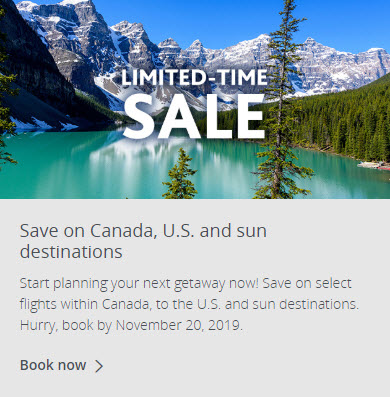Click the dense forest on the right hillside
The width and height of the screenshot is (390, 397).
[343, 123]
